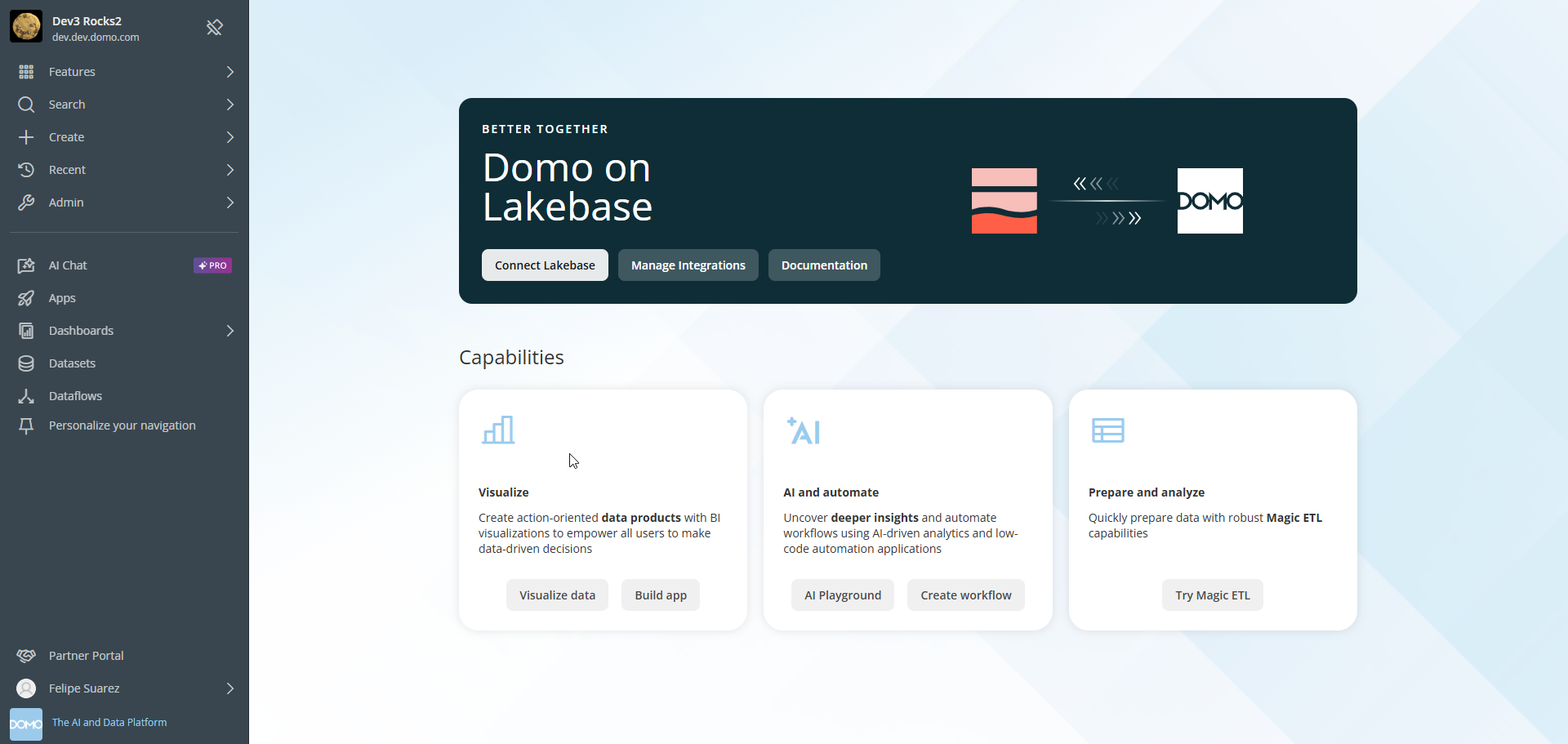
Task: Open the Recent menu item
Action: pos(124,170)
